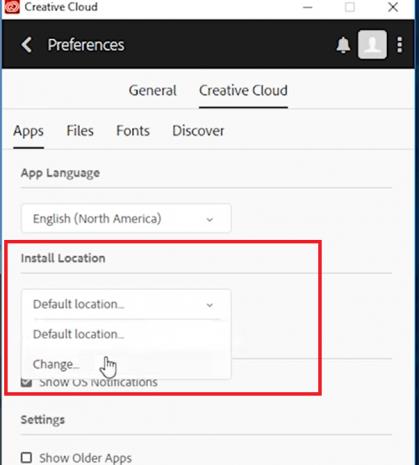Click the maximize window button
The height and width of the screenshot is (465, 419).
pyautogui.click(x=350, y=7)
